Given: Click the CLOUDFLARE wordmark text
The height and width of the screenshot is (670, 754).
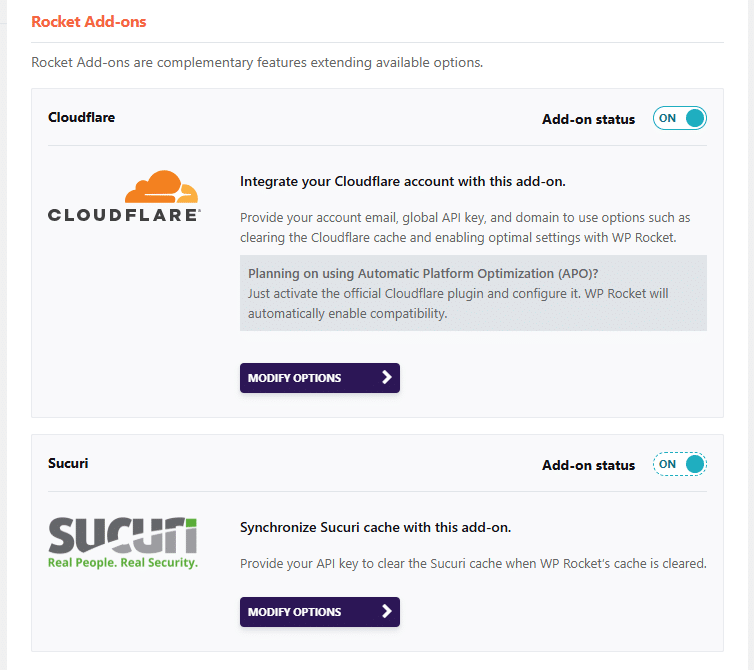Looking at the screenshot, I should [124, 215].
